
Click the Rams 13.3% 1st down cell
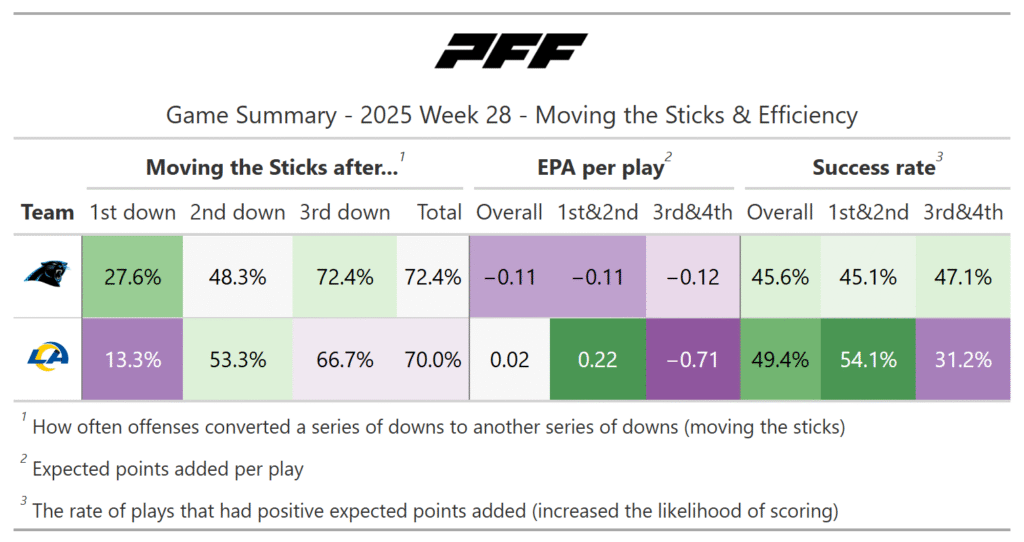coord(133,360)
